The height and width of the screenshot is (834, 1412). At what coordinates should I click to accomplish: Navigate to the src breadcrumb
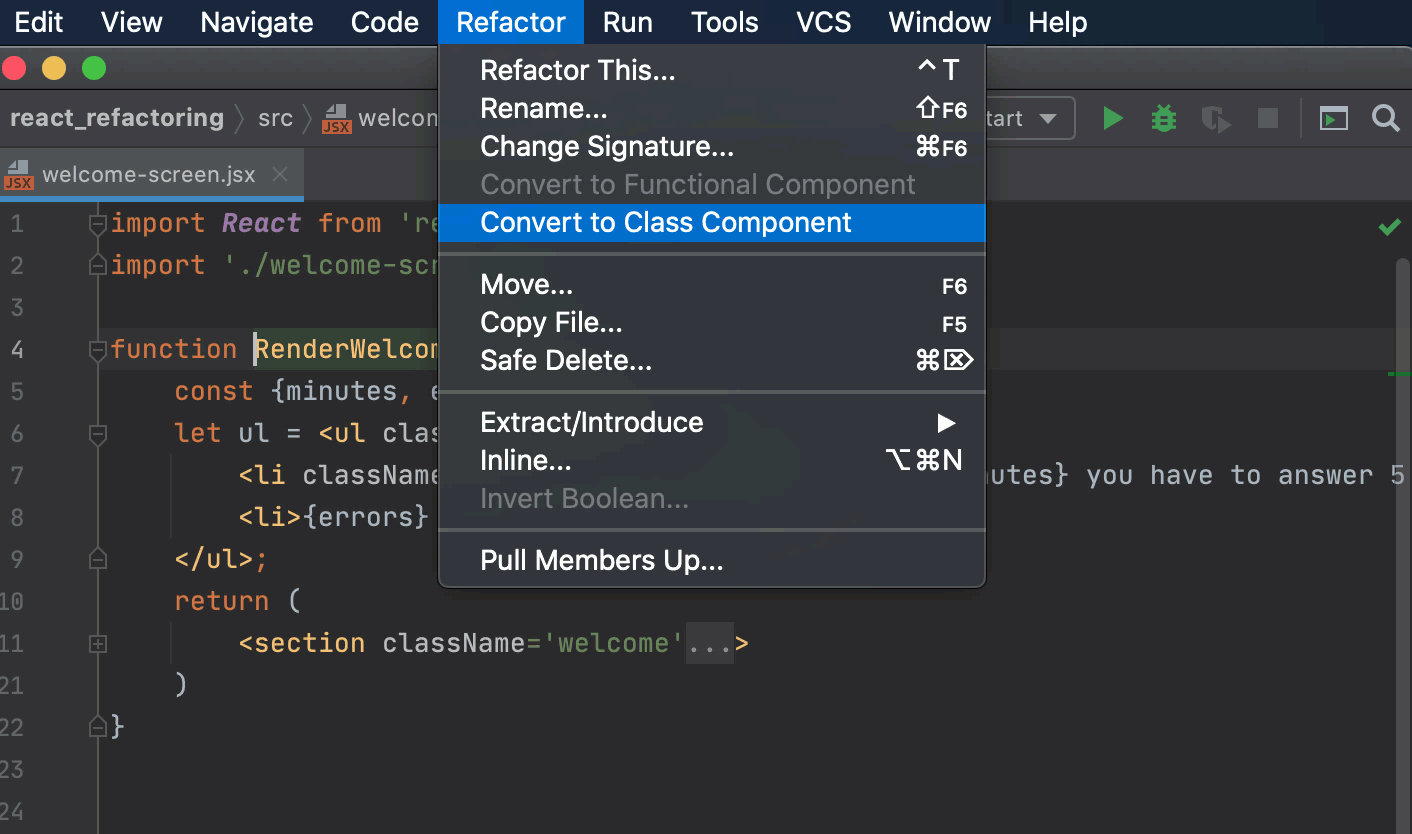274,118
